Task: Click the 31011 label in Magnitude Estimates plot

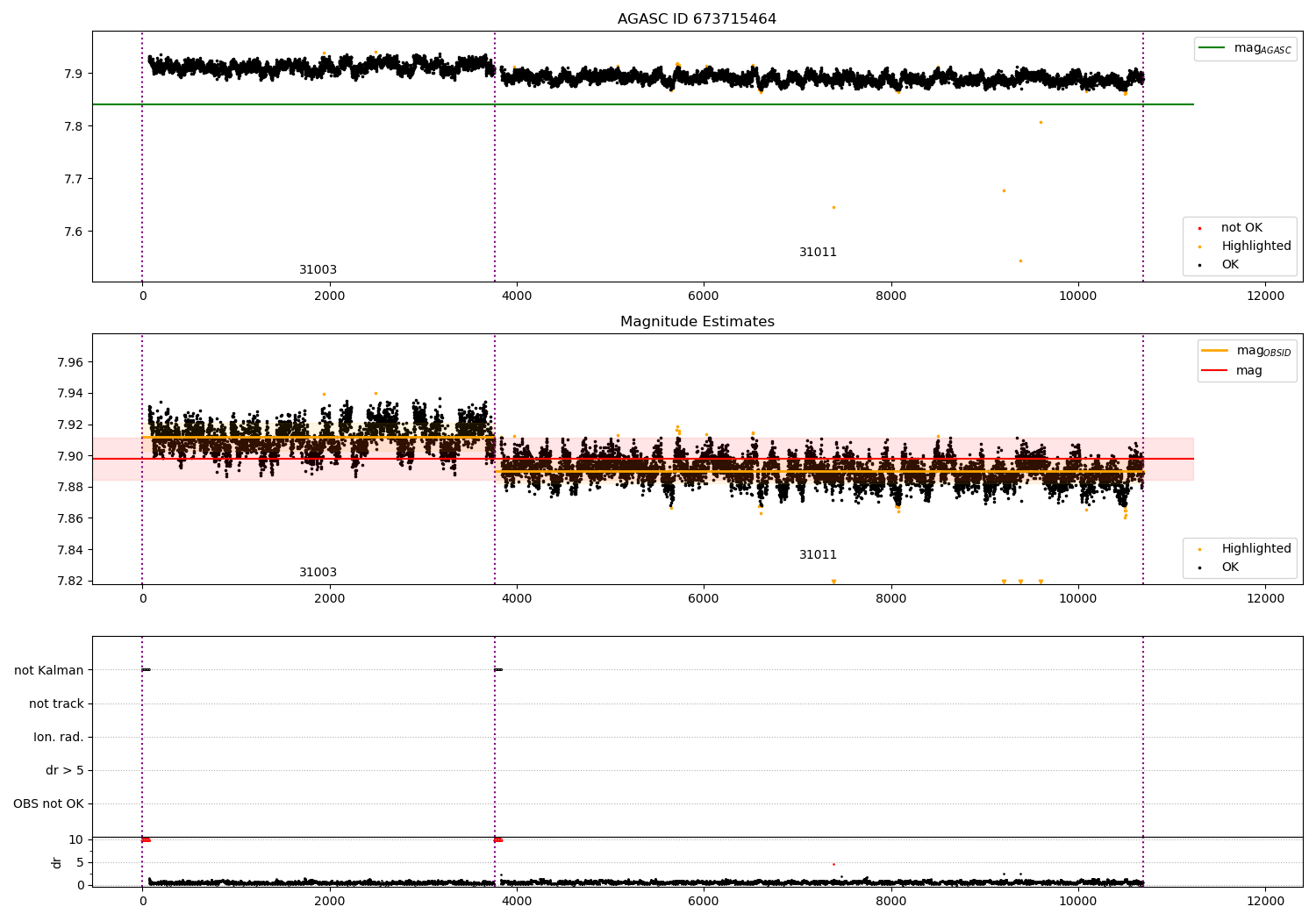Action: tap(818, 555)
